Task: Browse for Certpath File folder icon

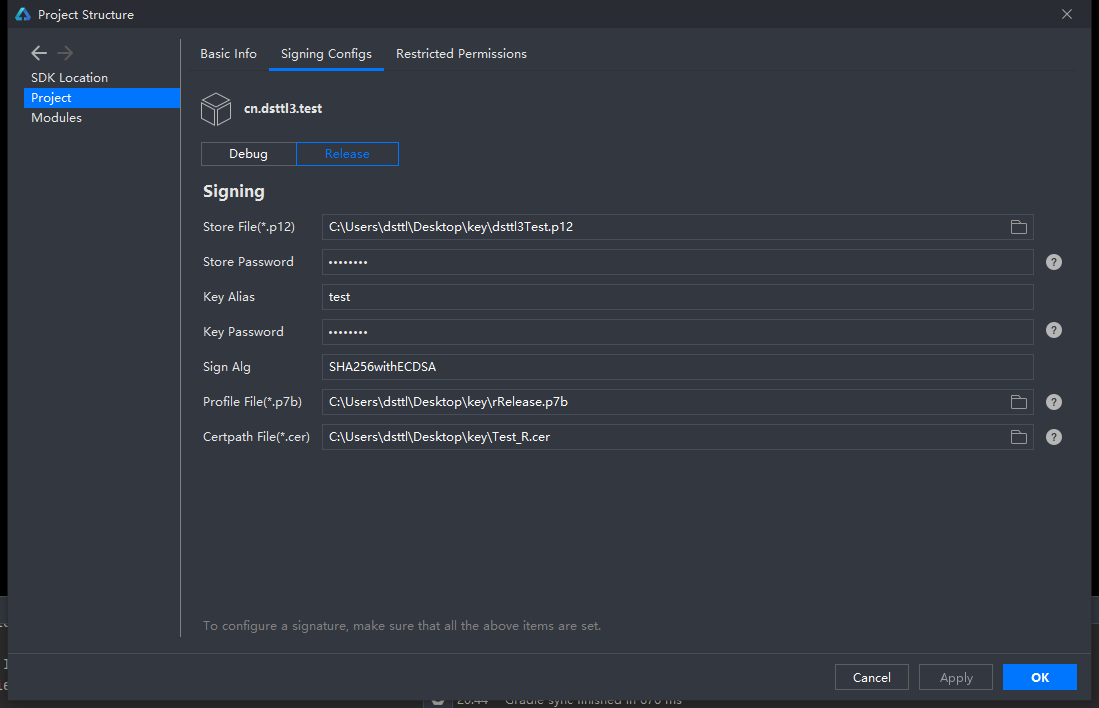Action: pyautogui.click(x=1018, y=437)
